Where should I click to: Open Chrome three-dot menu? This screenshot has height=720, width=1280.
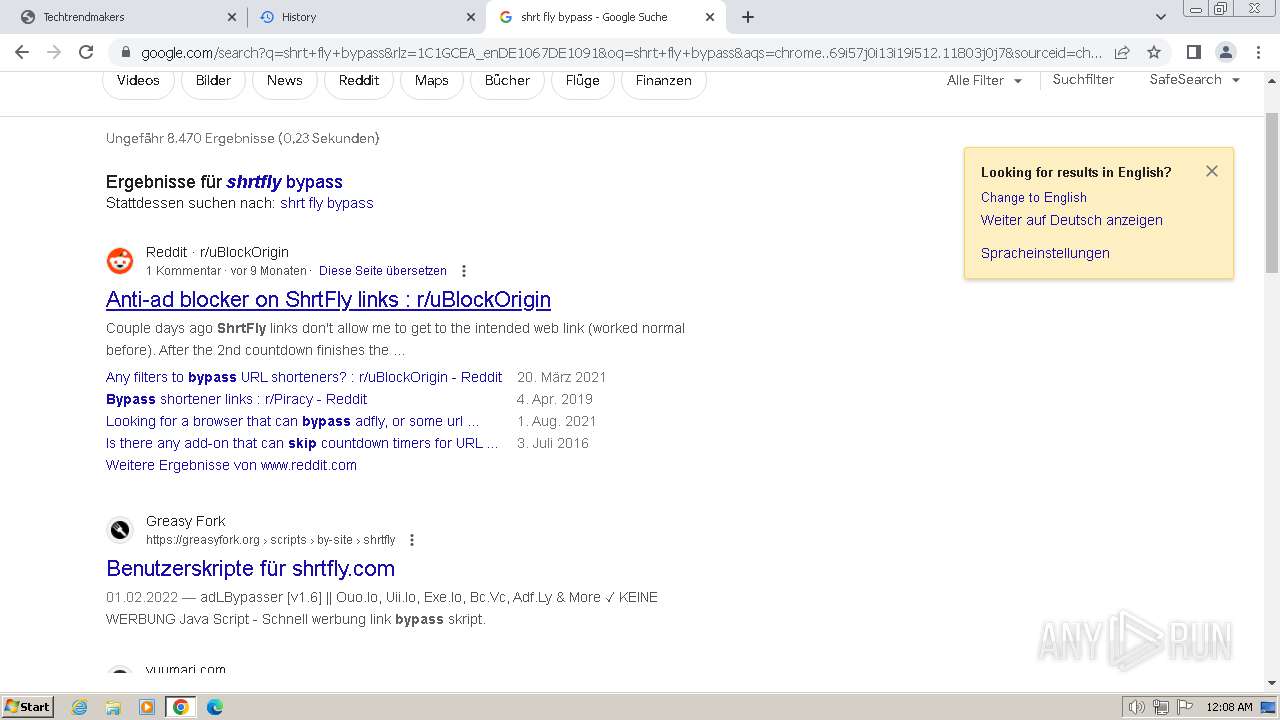point(1257,52)
